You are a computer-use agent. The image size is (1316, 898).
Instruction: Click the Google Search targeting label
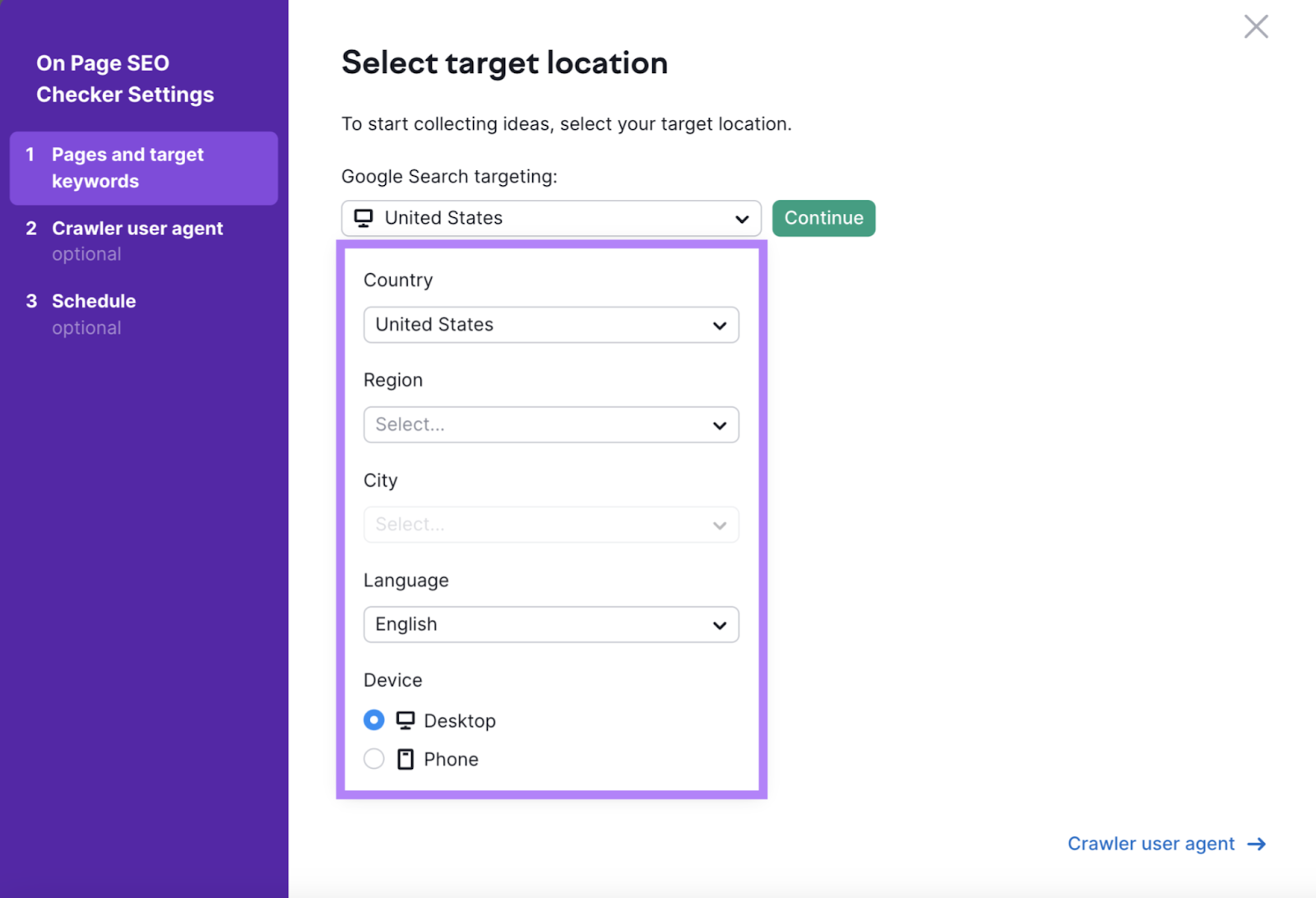(449, 177)
